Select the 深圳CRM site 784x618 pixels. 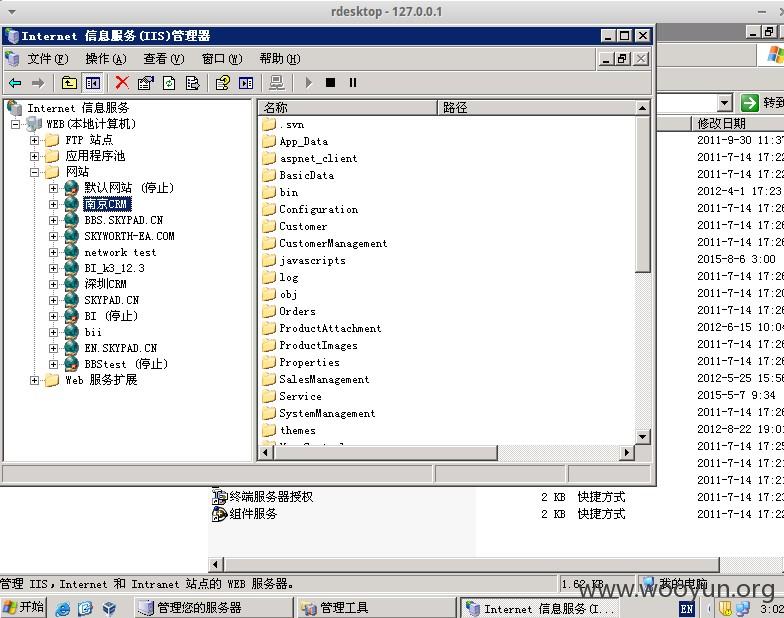pos(106,284)
